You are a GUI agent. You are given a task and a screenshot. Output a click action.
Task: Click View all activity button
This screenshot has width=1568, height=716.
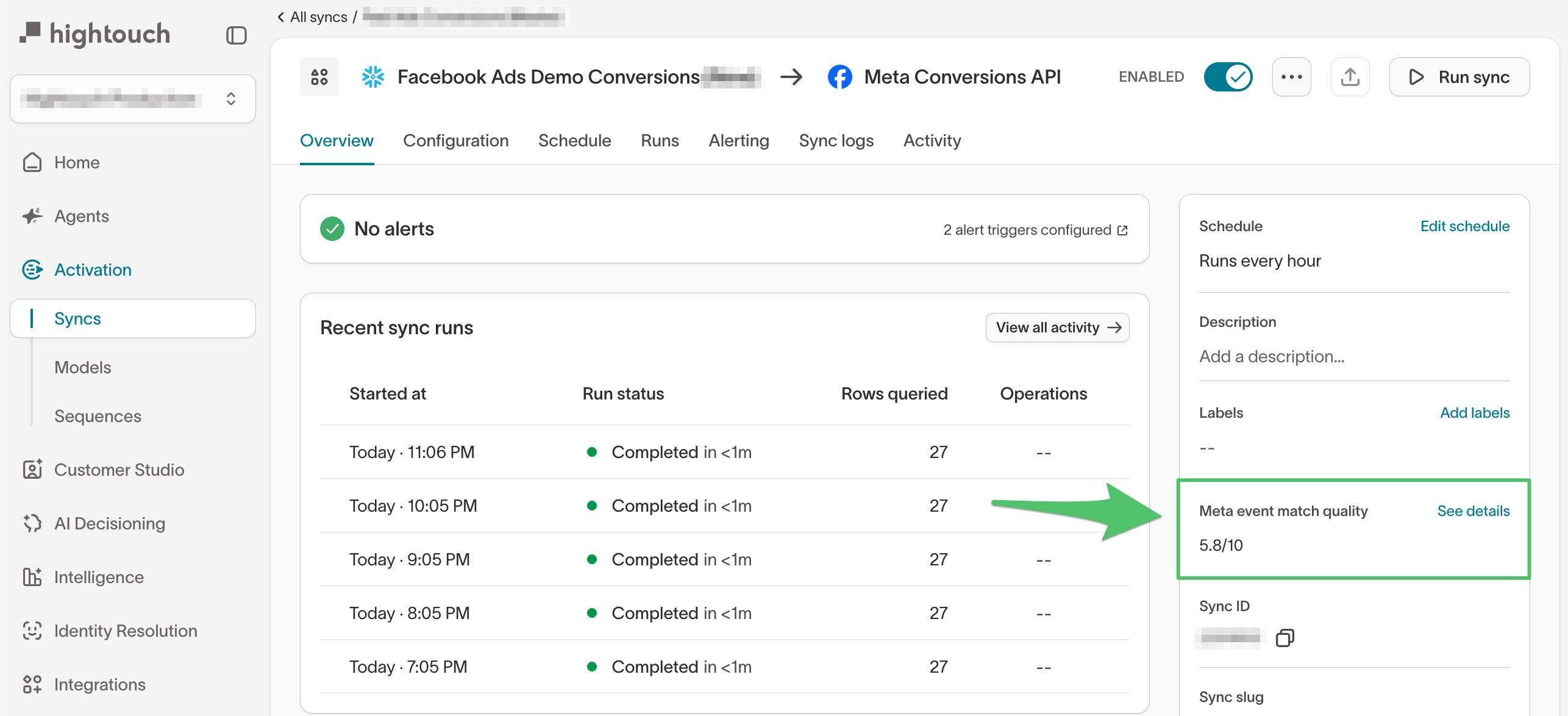coord(1057,328)
